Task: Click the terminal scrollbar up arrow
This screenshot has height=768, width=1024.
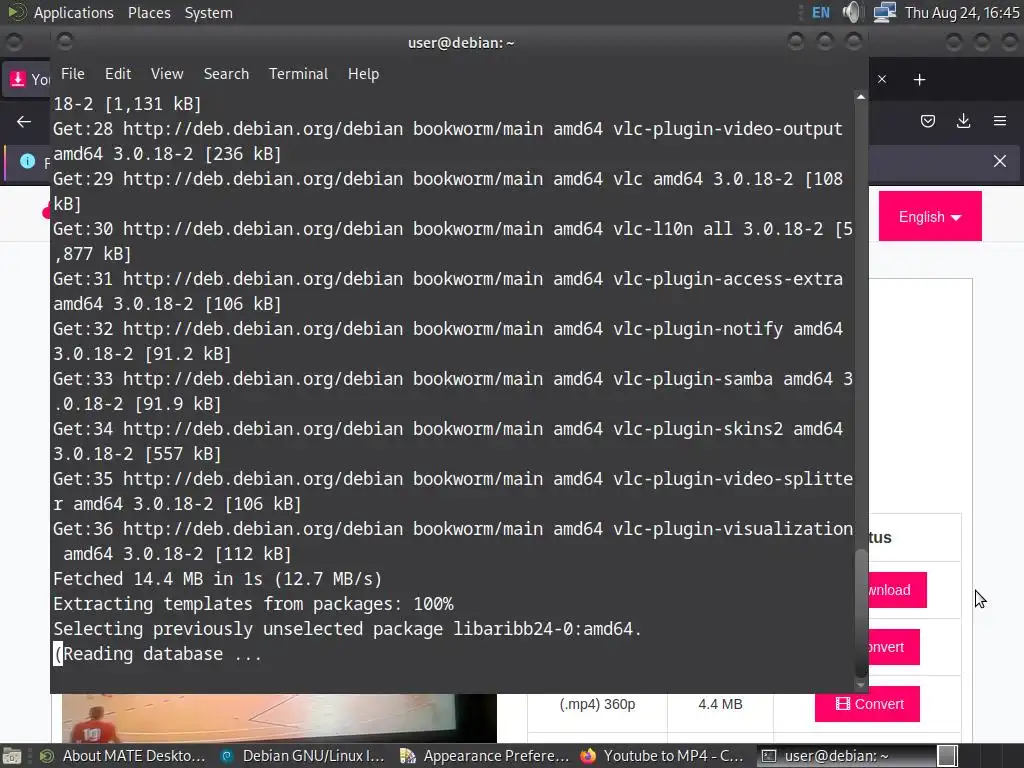Action: [861, 97]
